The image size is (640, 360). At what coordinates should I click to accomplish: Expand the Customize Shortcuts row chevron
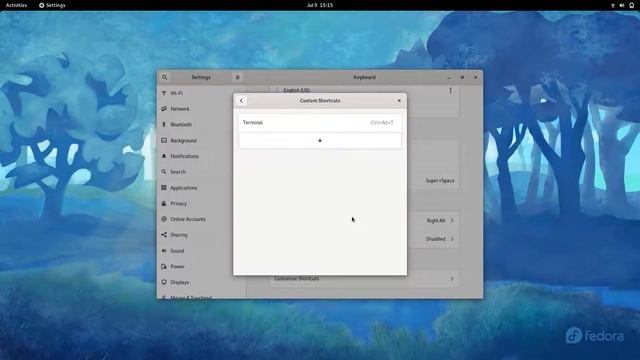tap(452, 278)
